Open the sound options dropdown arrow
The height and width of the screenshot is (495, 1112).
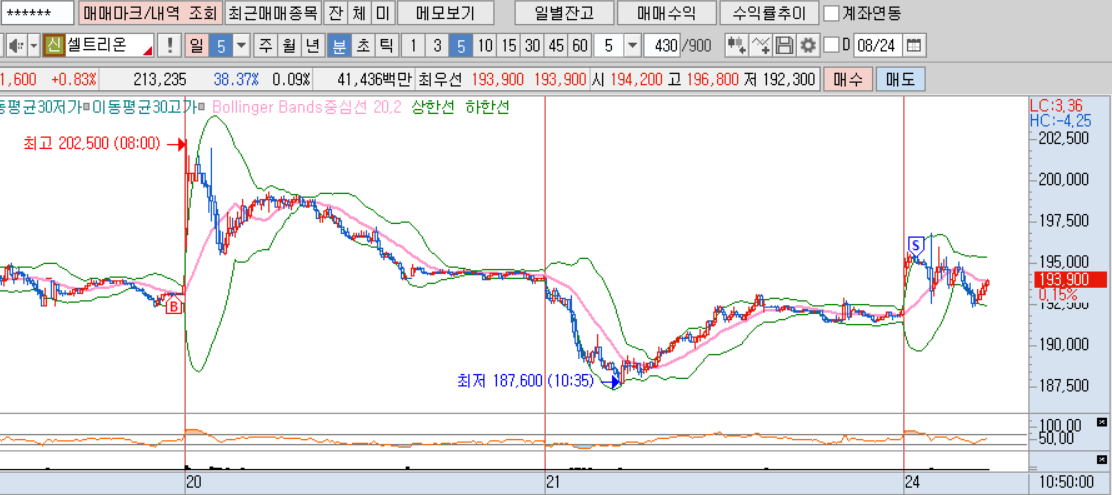coord(33,46)
